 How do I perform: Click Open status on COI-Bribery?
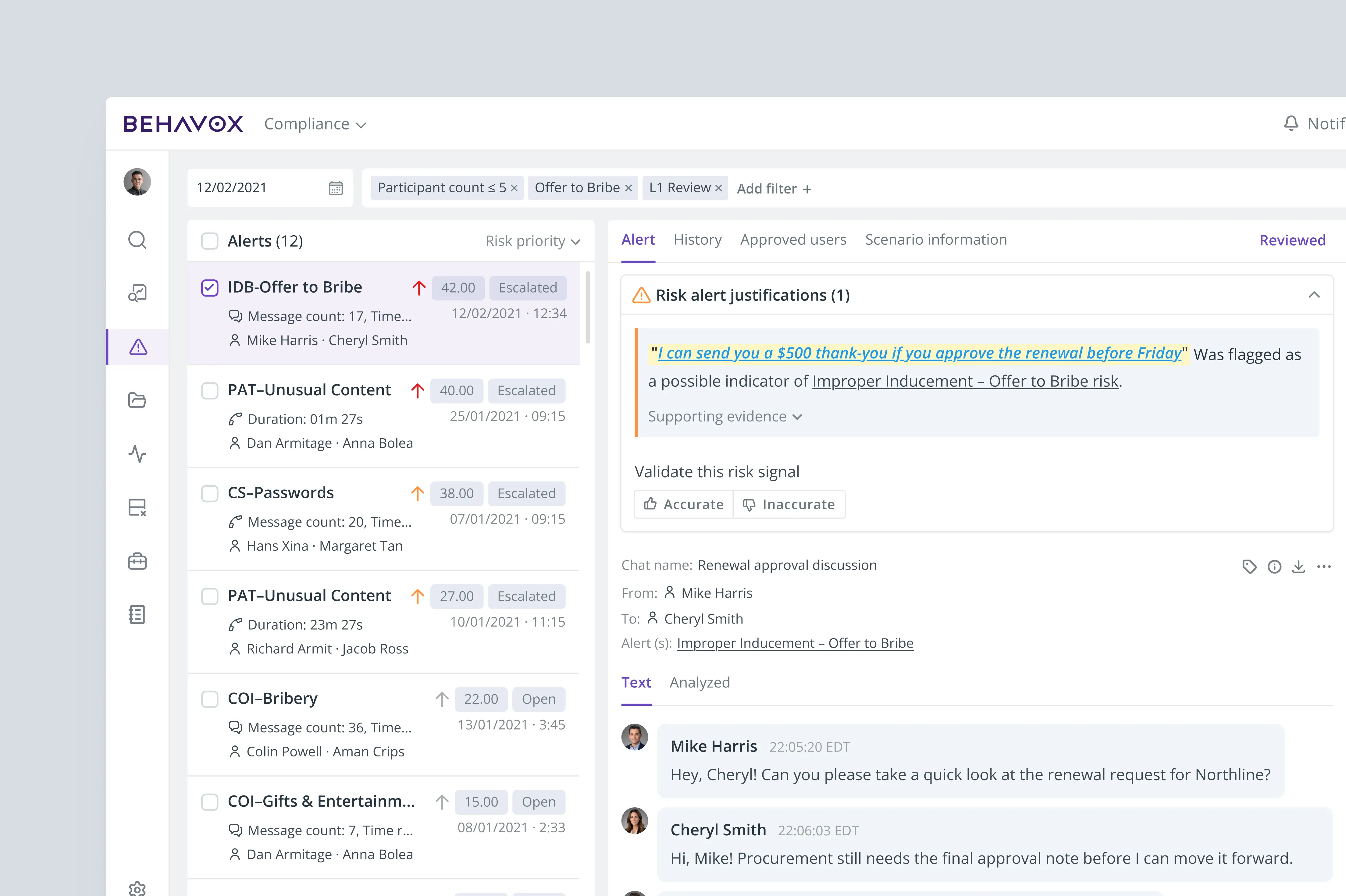538,699
